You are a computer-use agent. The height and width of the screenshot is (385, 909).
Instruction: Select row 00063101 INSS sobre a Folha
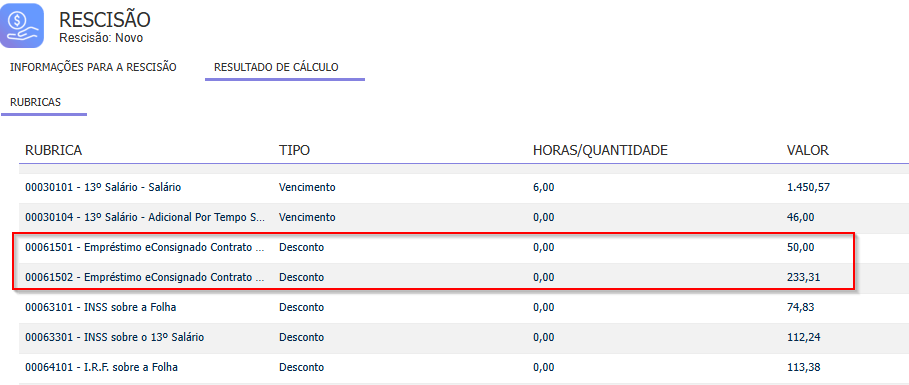(464, 307)
